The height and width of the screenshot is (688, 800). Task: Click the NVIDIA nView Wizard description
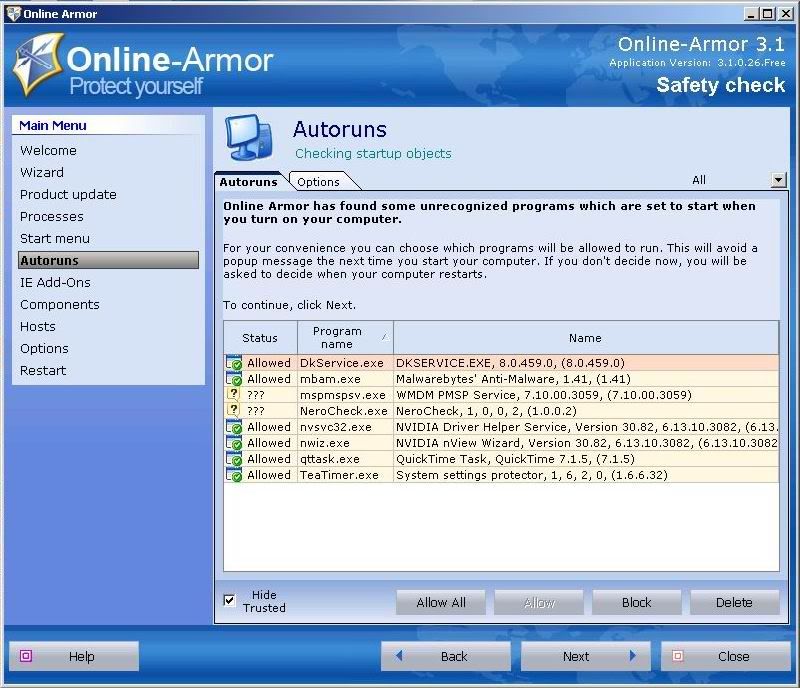(587, 443)
